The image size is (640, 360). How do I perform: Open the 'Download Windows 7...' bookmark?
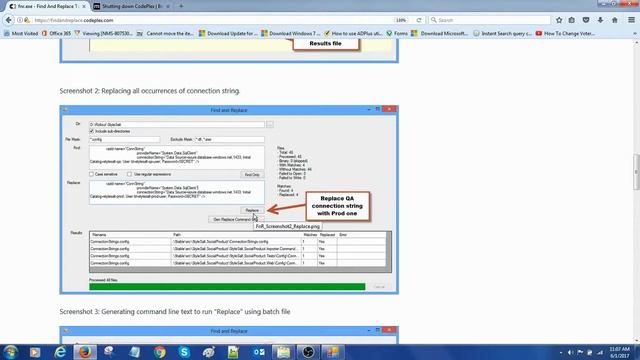(x=291, y=33)
